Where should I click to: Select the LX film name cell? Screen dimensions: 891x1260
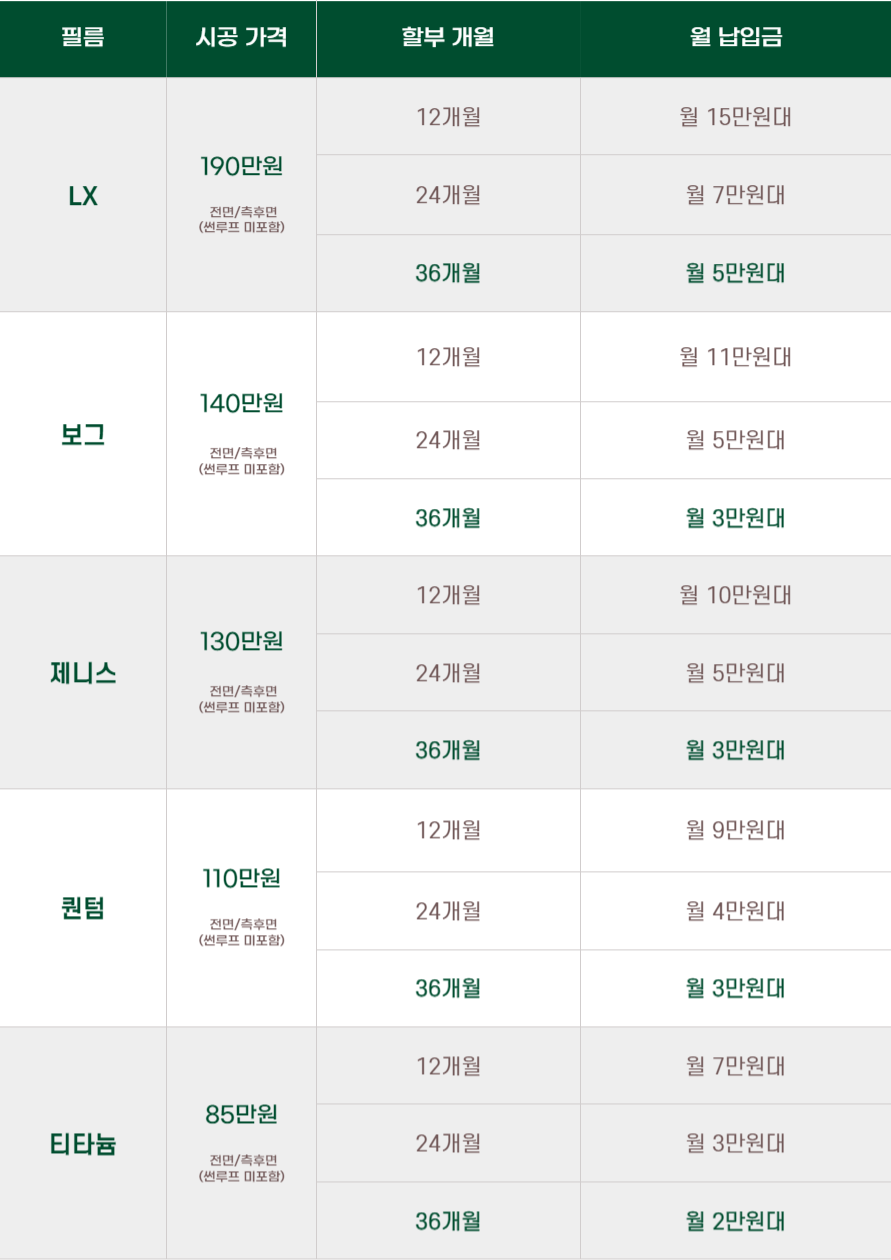[83, 195]
